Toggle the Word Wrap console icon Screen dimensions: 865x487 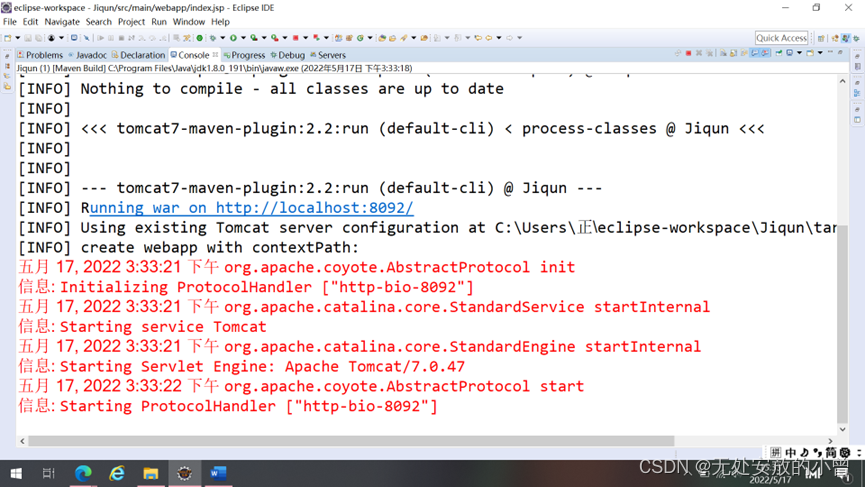(x=744, y=53)
